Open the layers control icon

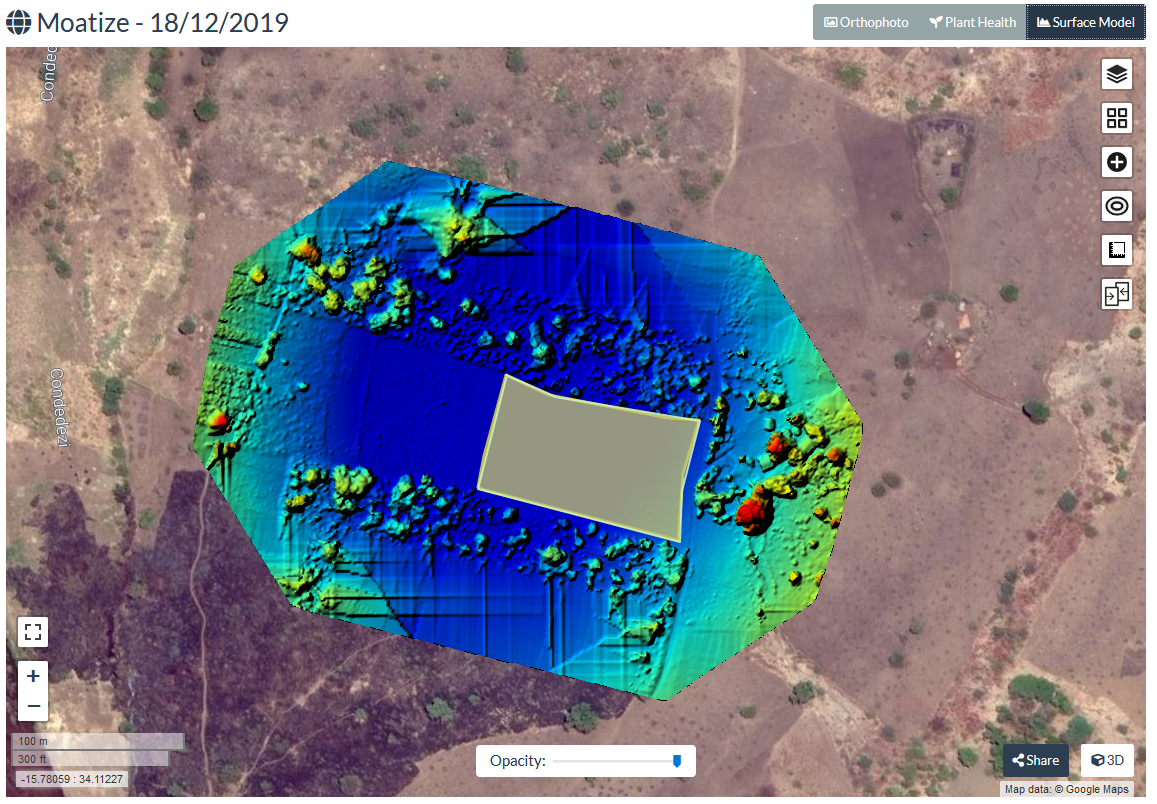(x=1116, y=74)
